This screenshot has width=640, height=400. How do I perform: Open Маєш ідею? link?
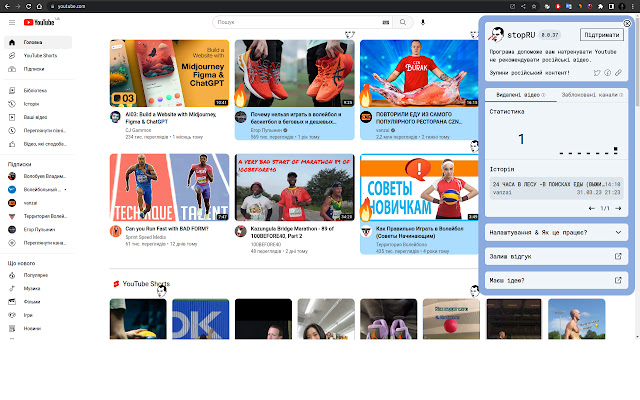pos(556,280)
